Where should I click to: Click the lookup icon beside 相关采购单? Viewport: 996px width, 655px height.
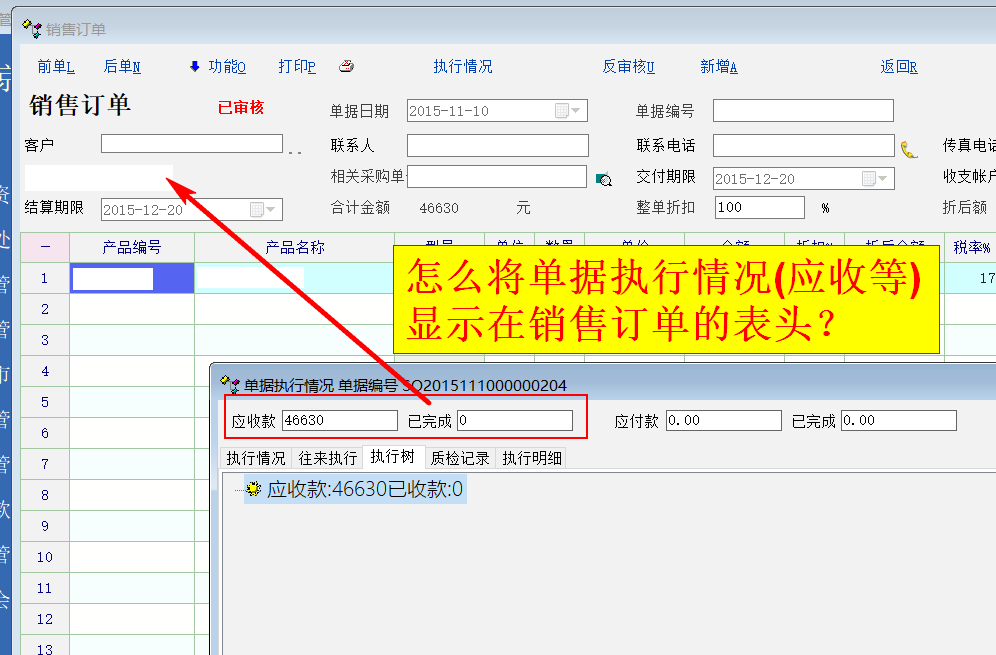(603, 179)
